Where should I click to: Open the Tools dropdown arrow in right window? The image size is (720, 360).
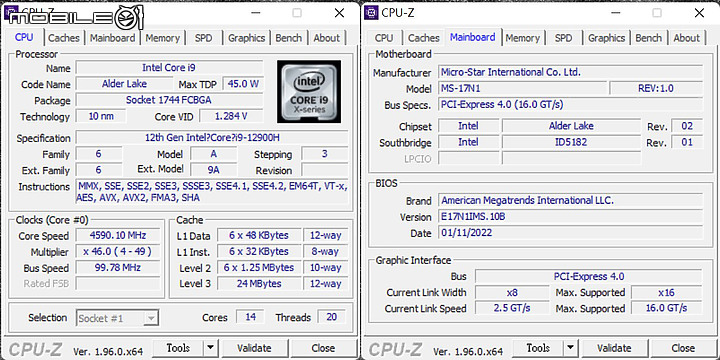click(x=570, y=348)
